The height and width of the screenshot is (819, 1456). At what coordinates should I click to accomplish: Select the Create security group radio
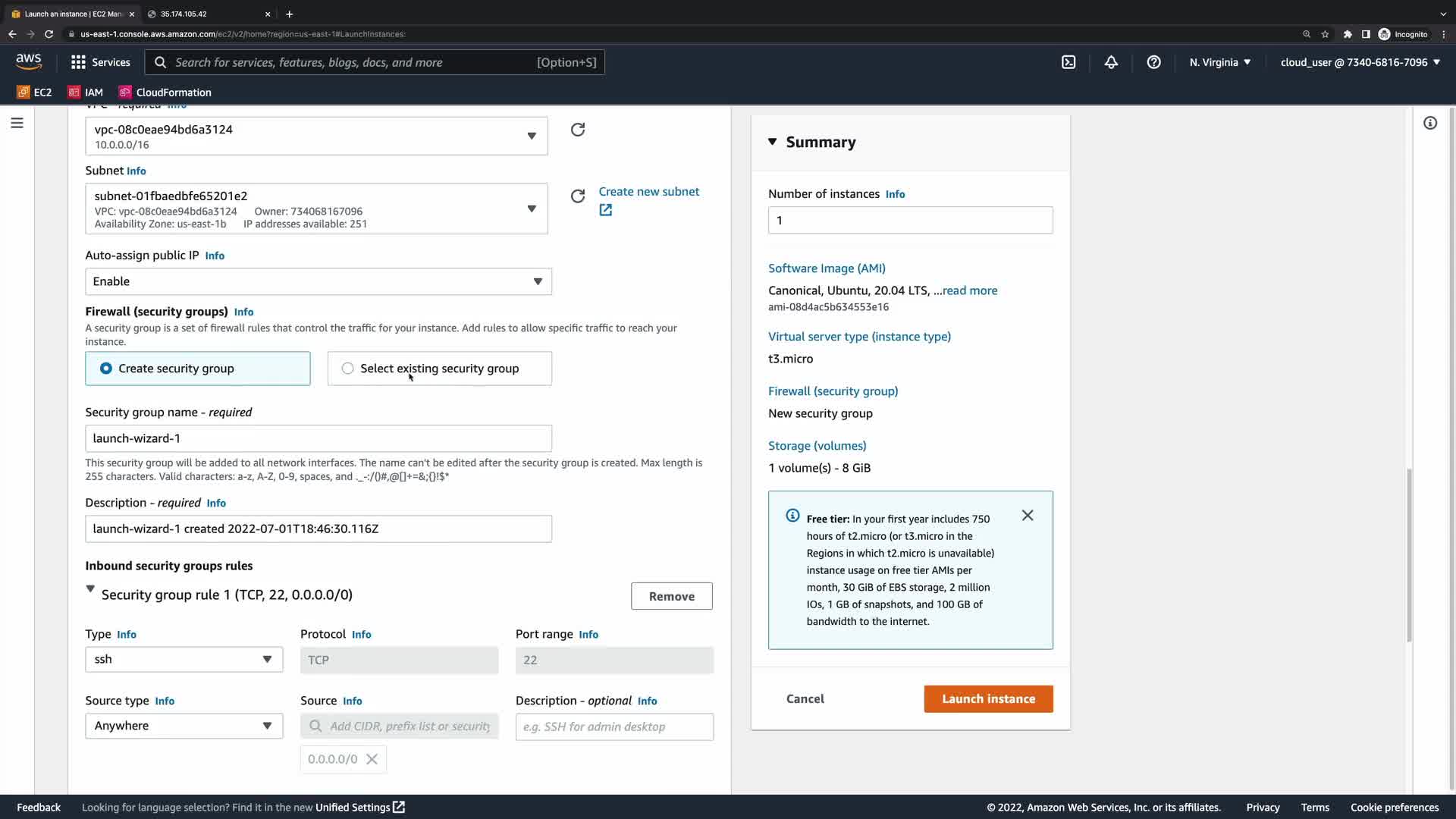point(106,369)
